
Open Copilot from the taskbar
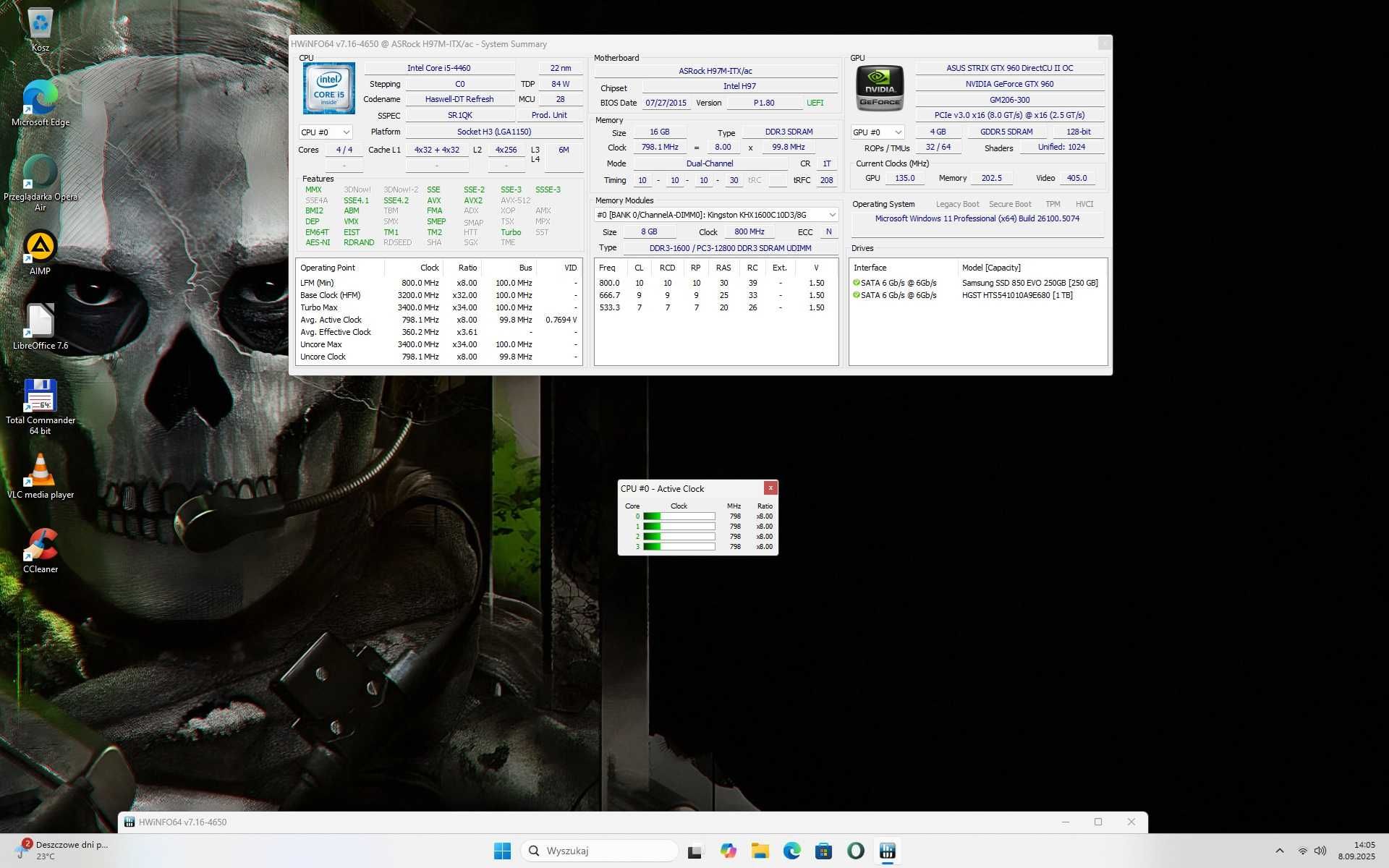pos(728,851)
